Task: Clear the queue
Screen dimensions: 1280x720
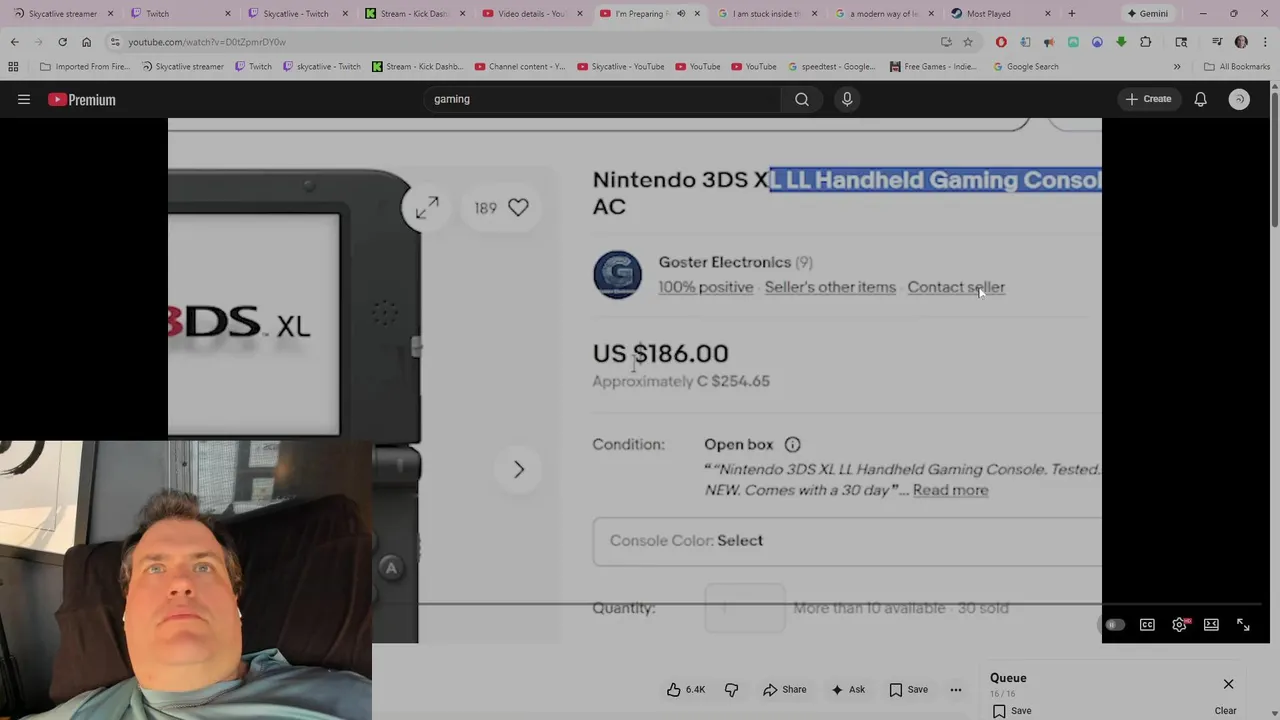Action: click(x=1225, y=711)
